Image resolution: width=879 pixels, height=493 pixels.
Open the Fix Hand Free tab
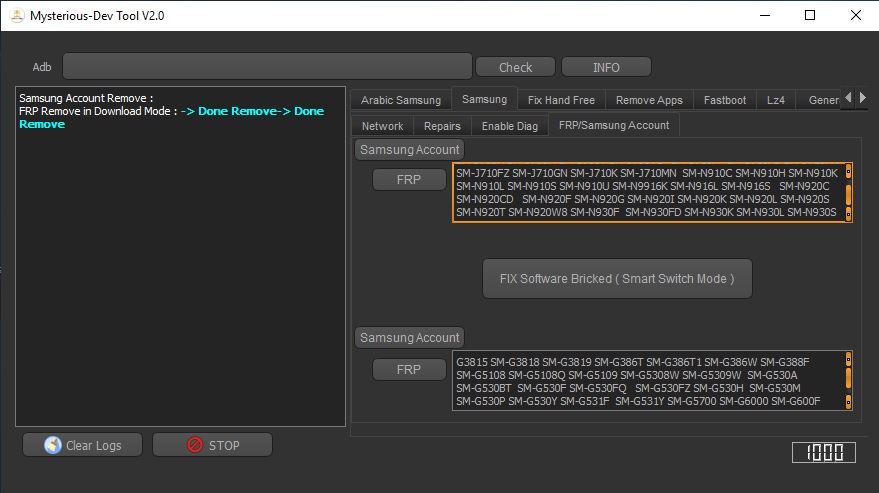coord(561,100)
